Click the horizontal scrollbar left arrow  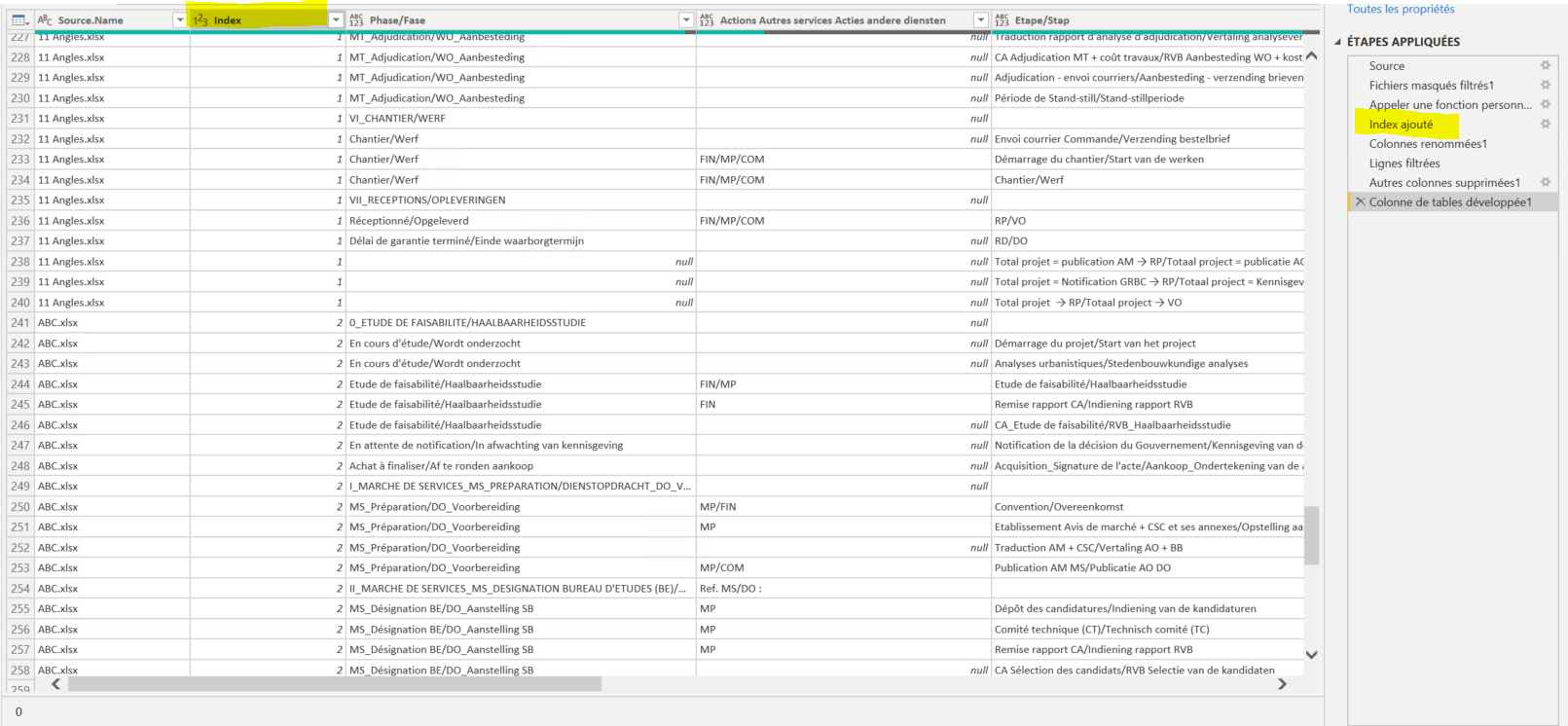[55, 684]
